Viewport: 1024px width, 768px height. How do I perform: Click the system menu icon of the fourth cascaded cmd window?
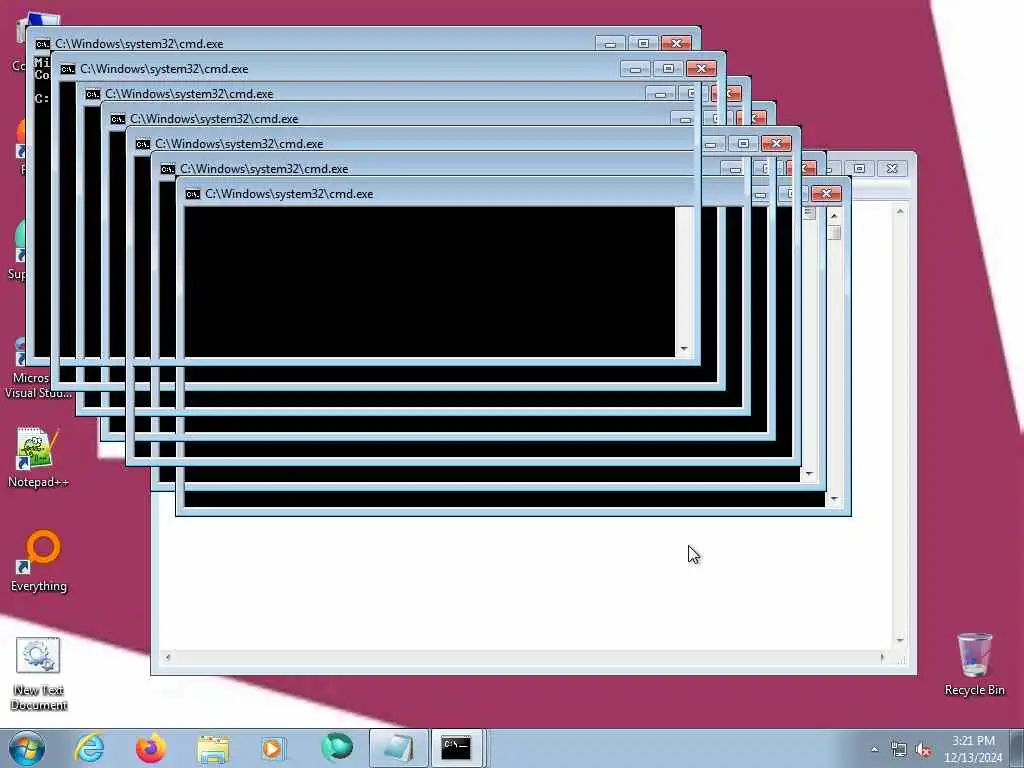tap(118, 119)
